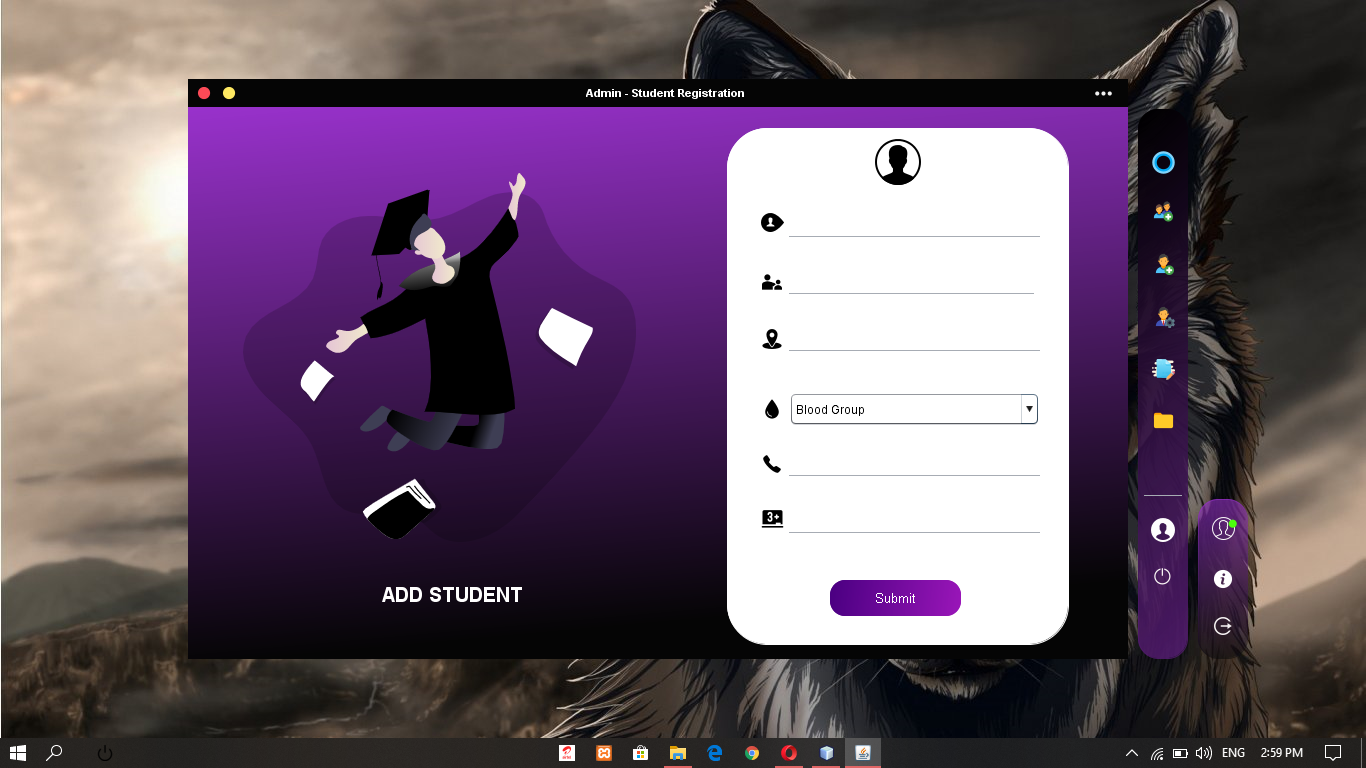
Task: Click the Admin - Student Registration title bar
Action: [x=663, y=93]
